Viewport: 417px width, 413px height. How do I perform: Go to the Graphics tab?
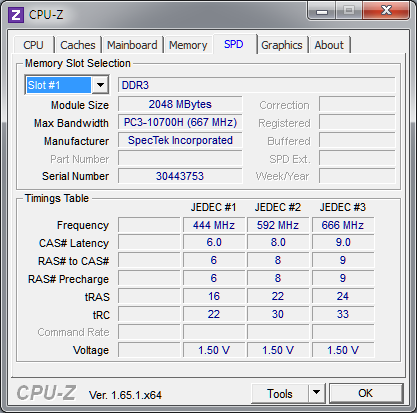[x=282, y=45]
